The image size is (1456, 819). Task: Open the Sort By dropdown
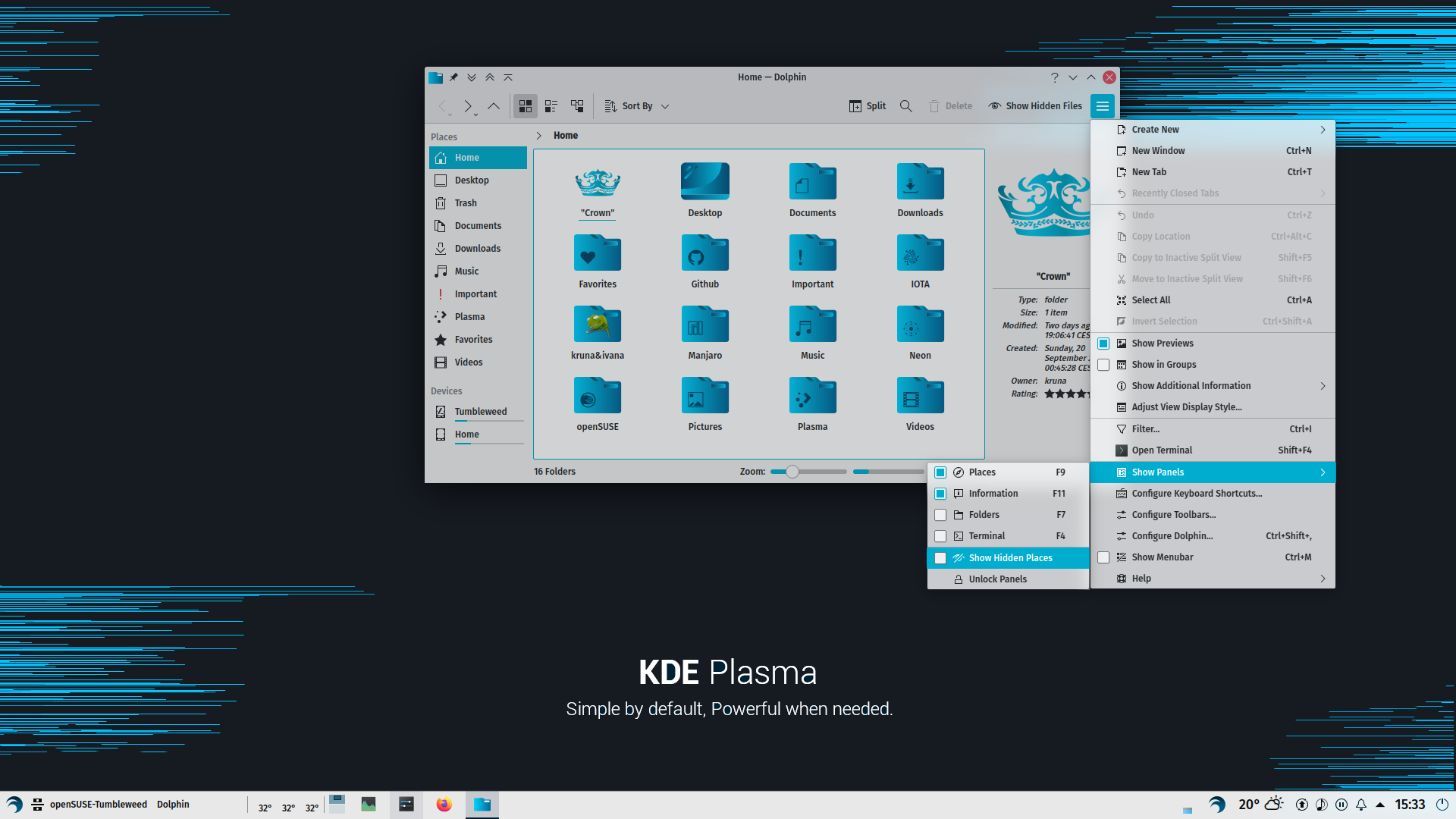pos(637,106)
